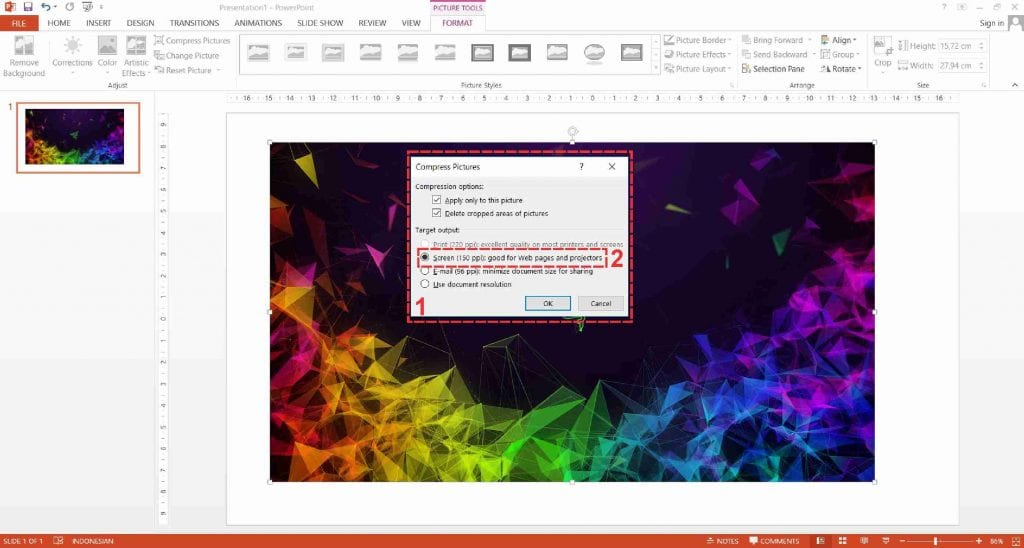Cancel the Compress Pictures dialog
Viewport: 1024px width, 548px height.
point(601,303)
